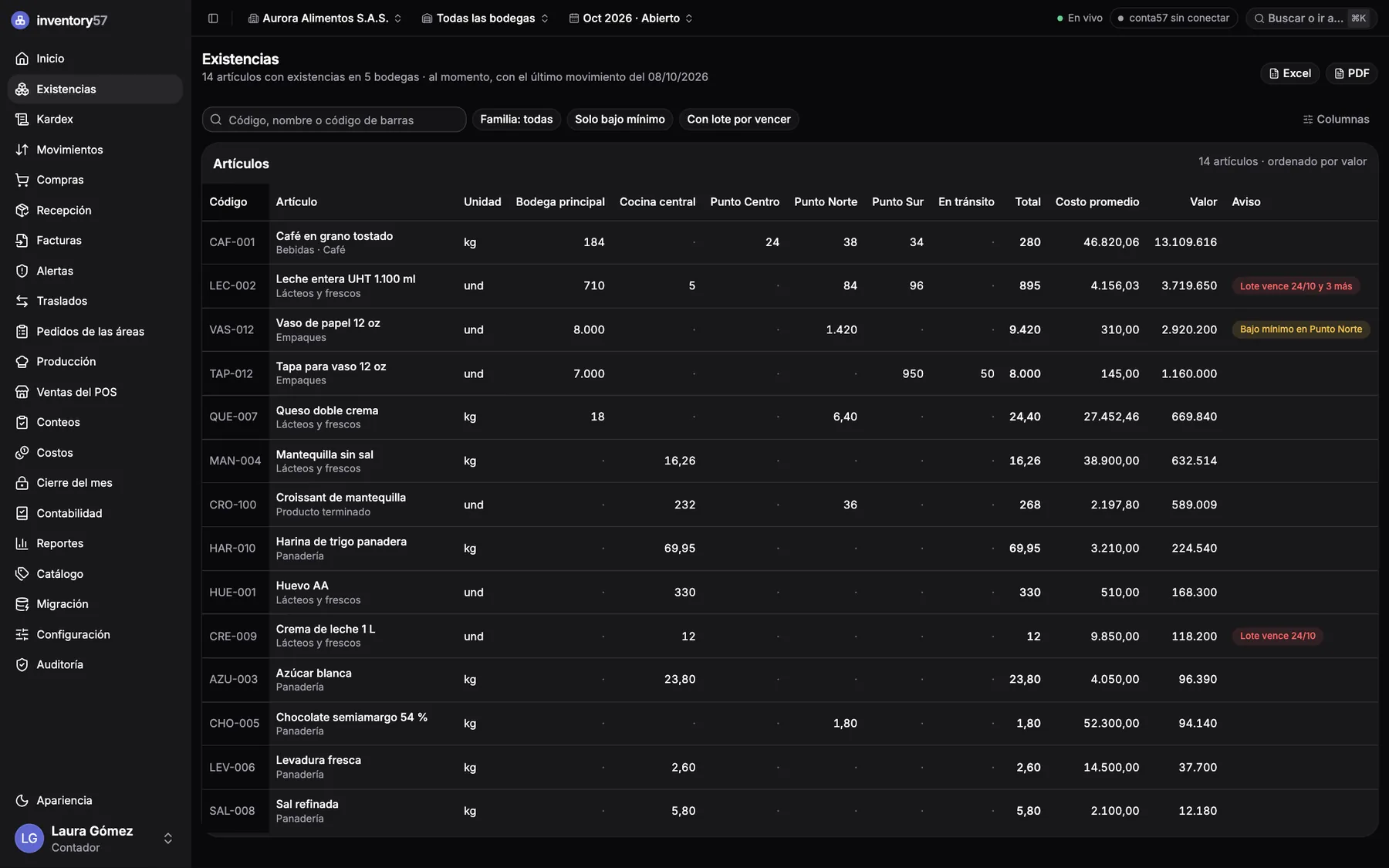This screenshot has height=868, width=1389.
Task: Open Apariencia theme settings
Action: point(94,801)
